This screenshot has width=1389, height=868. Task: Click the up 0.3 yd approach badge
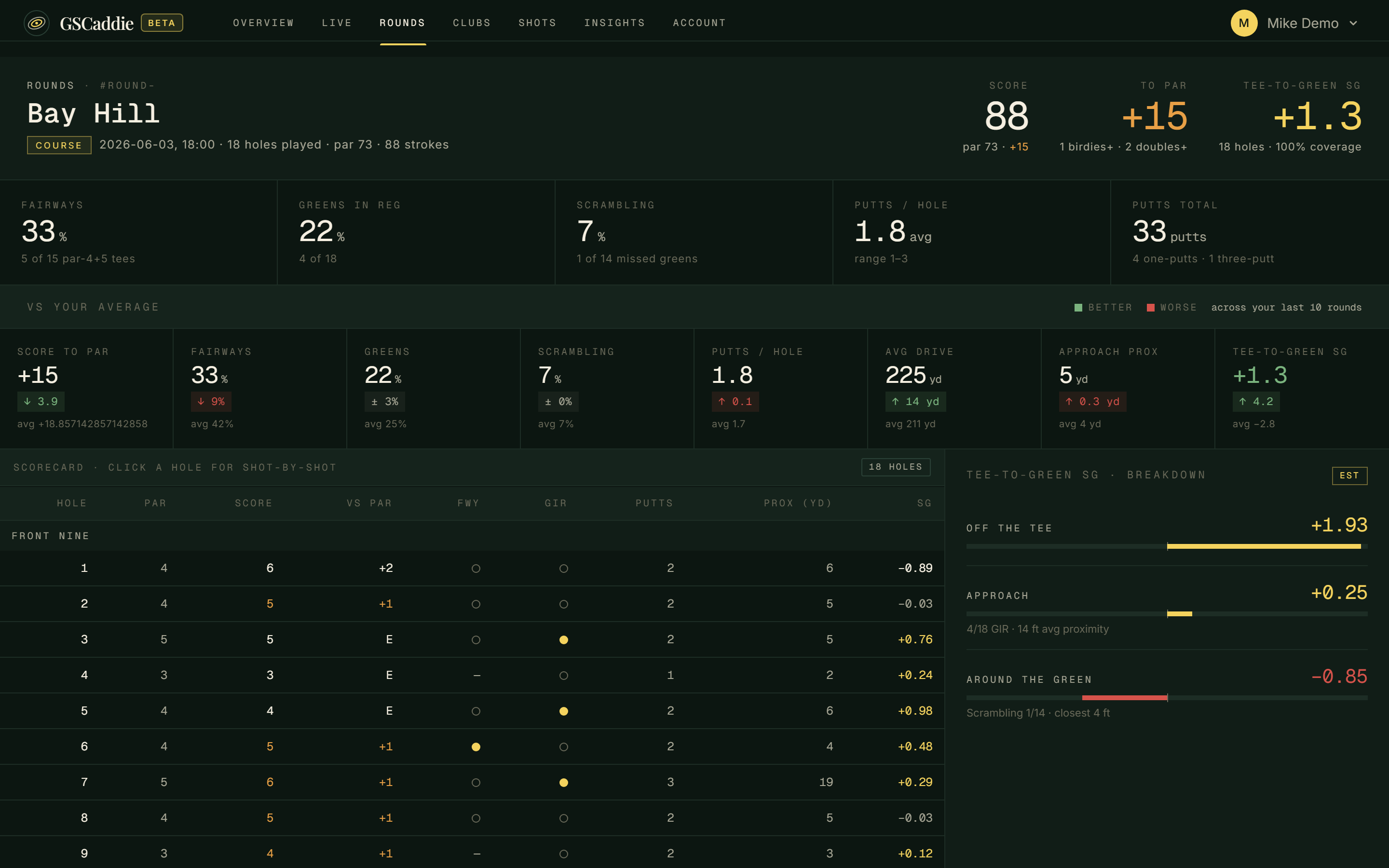[1093, 402]
